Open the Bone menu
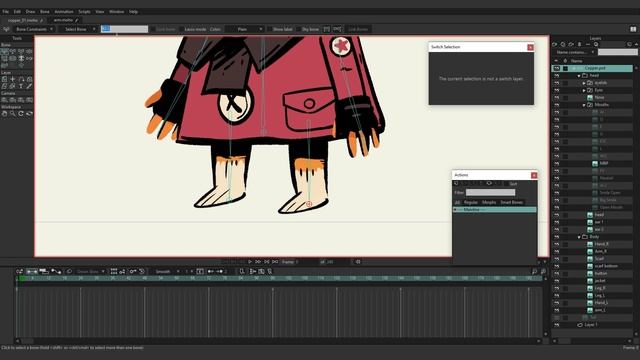 (44, 12)
